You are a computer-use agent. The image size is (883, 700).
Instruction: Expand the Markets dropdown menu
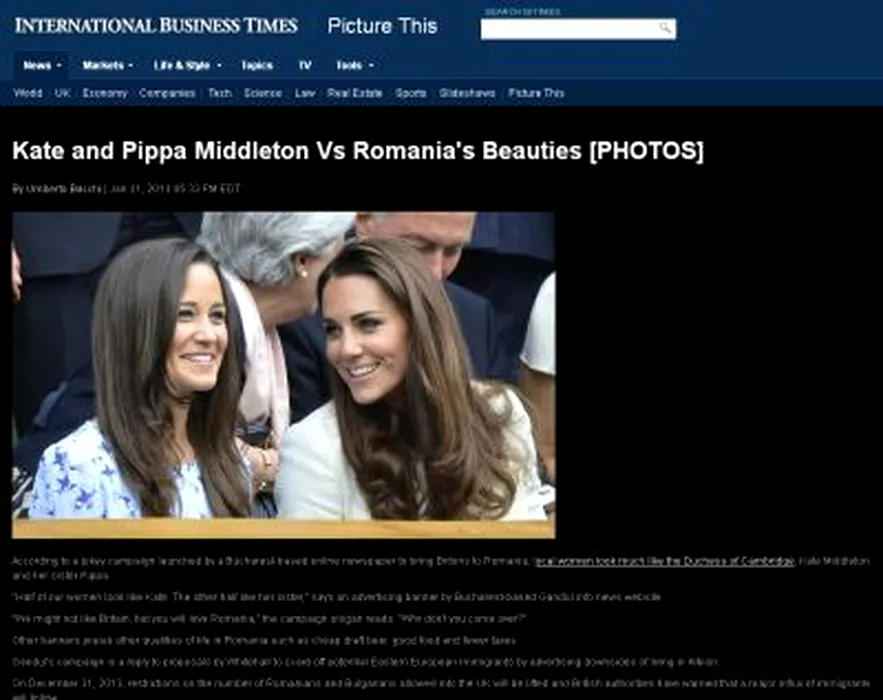pos(108,65)
